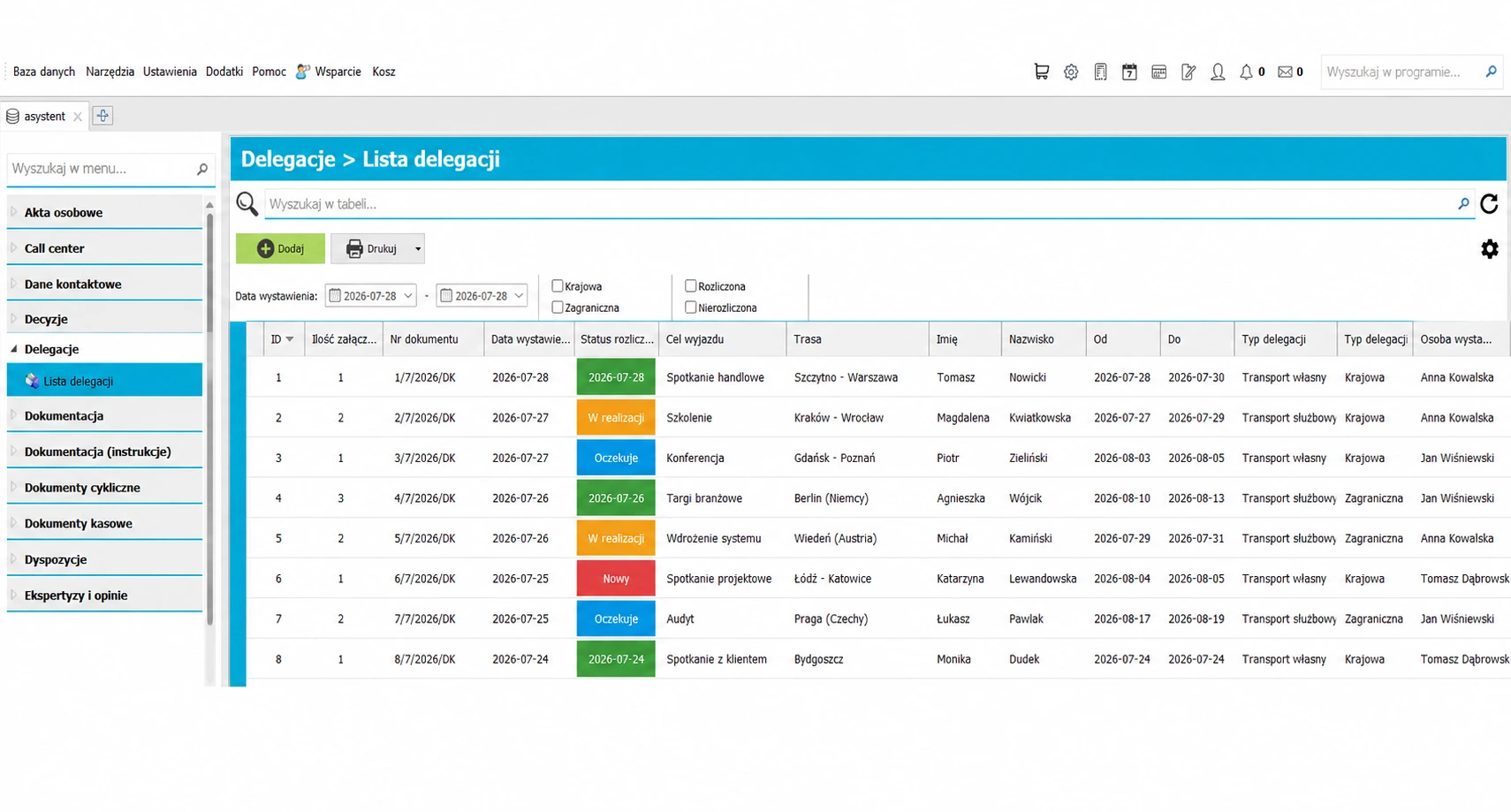Refresh the delegations table

click(x=1489, y=204)
